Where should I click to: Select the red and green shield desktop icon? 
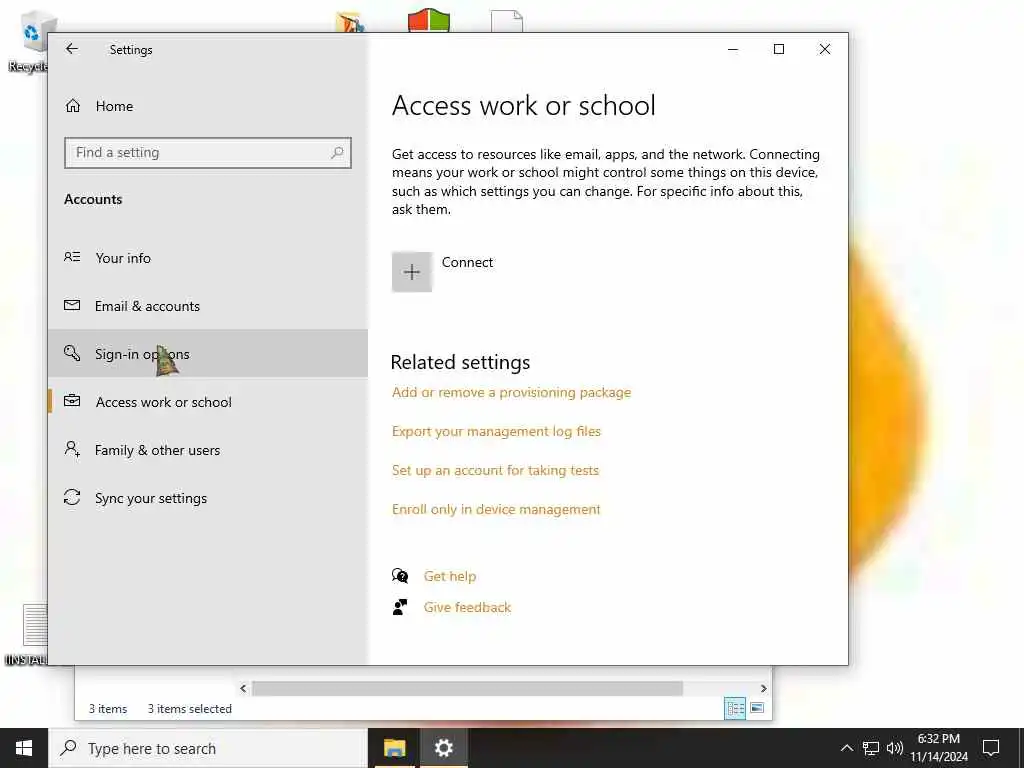tap(429, 20)
